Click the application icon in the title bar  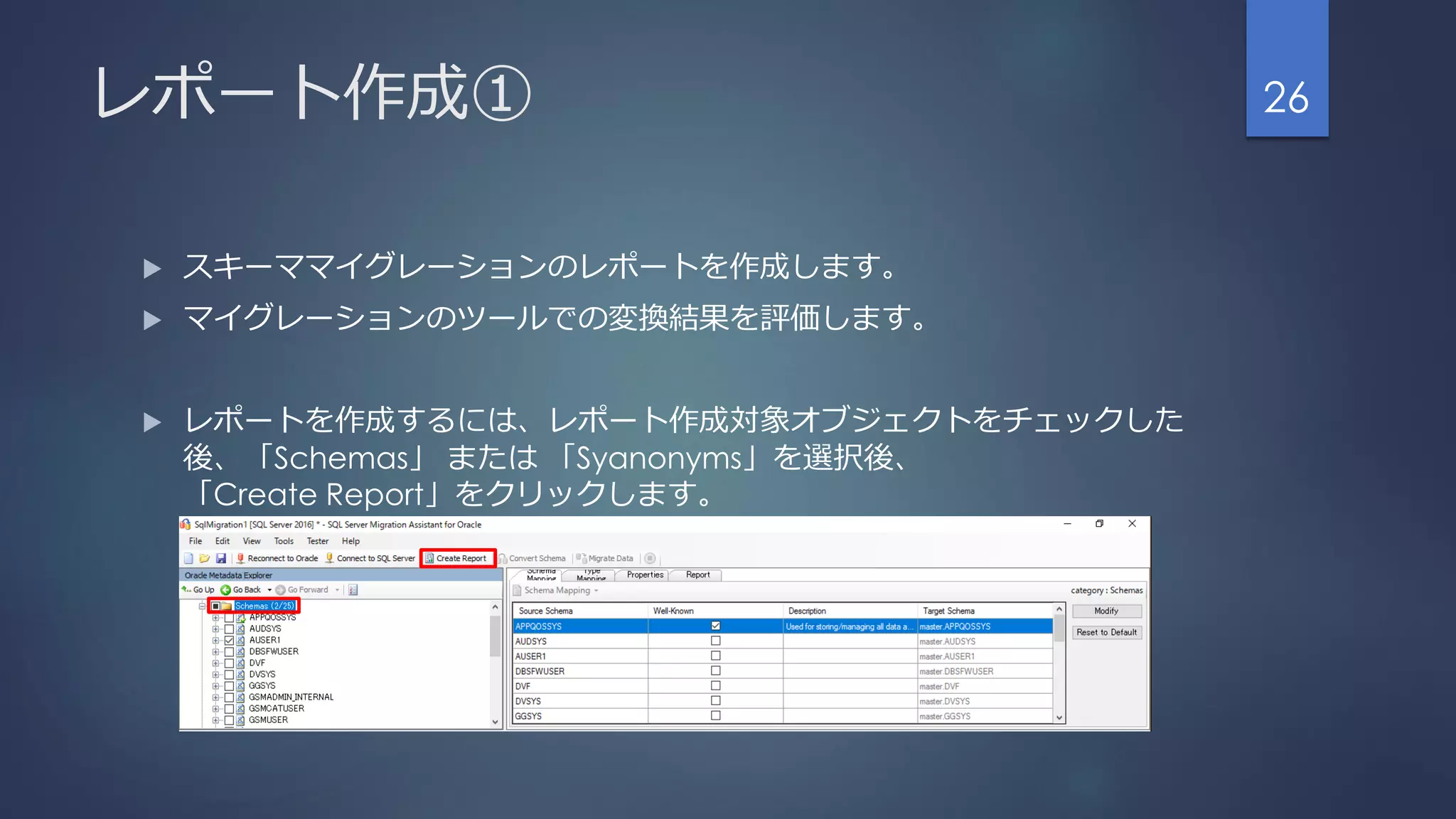pyautogui.click(x=186, y=524)
